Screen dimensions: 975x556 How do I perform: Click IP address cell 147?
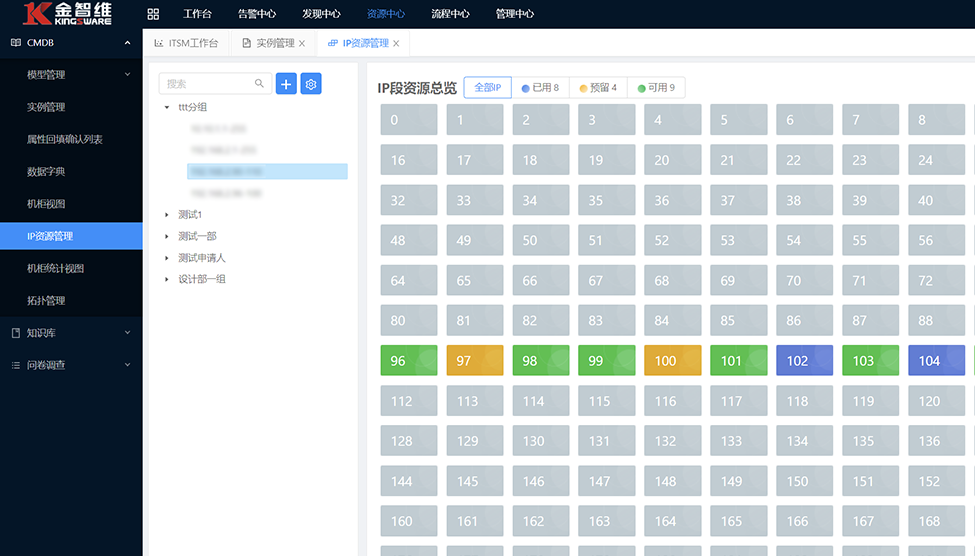[606, 481]
